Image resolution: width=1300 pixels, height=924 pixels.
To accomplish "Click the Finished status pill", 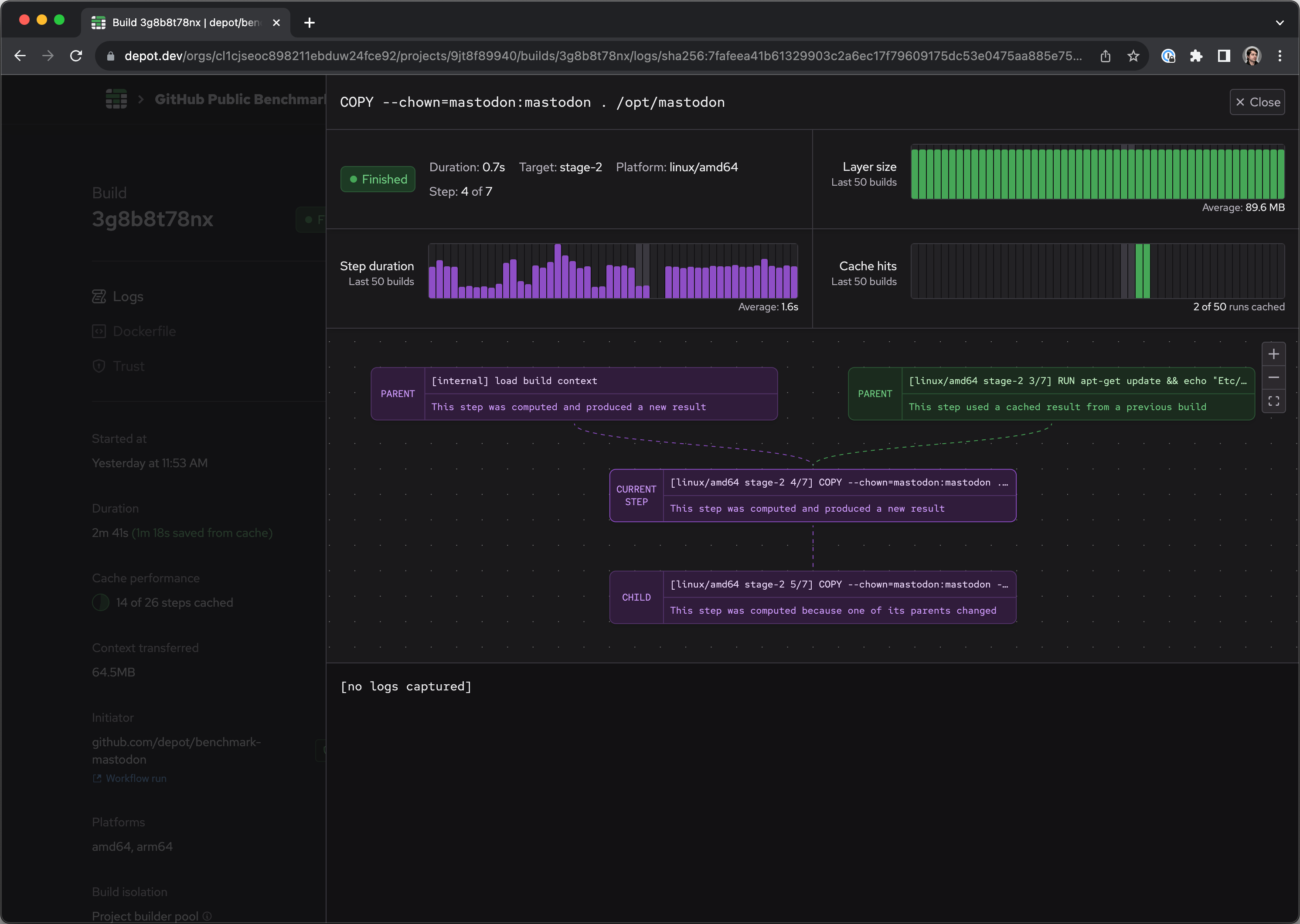I will click(x=377, y=179).
